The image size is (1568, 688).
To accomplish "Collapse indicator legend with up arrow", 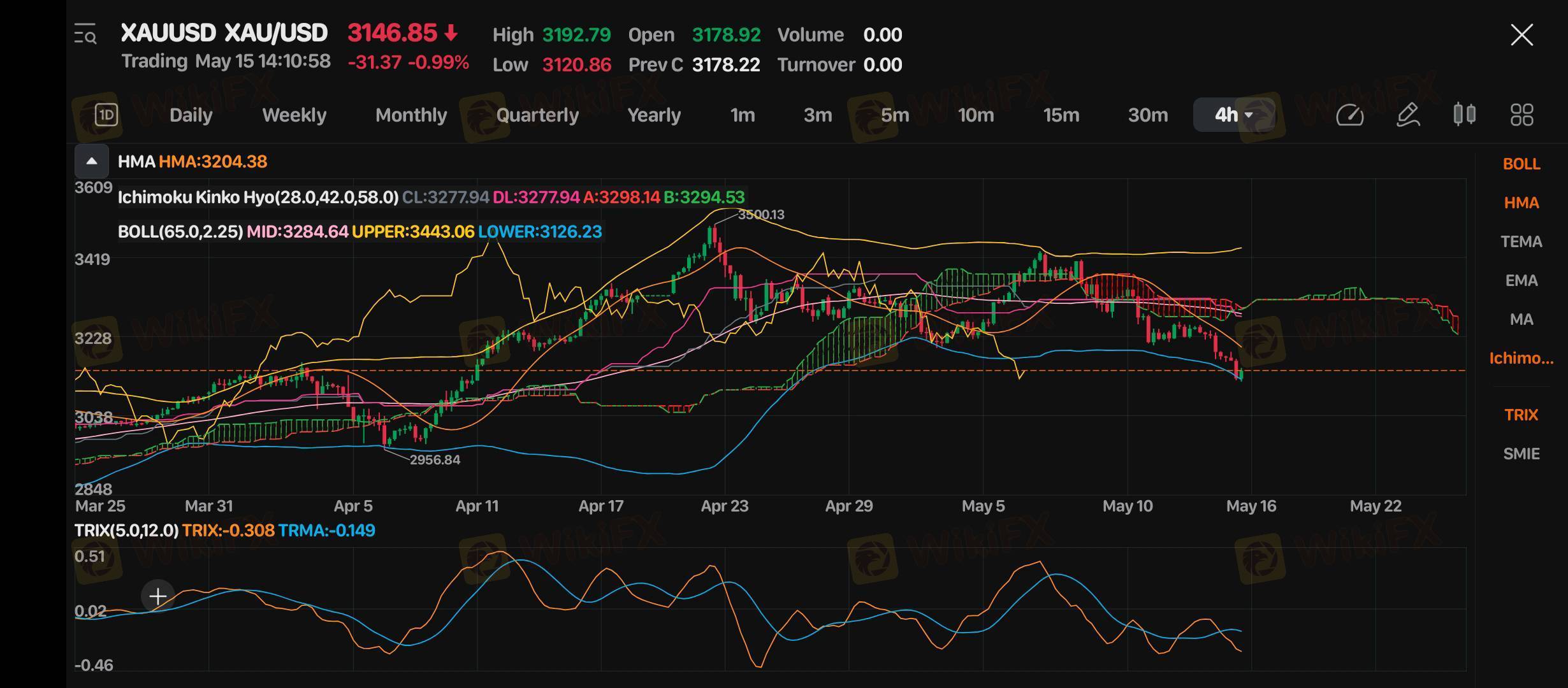I will click(92, 161).
